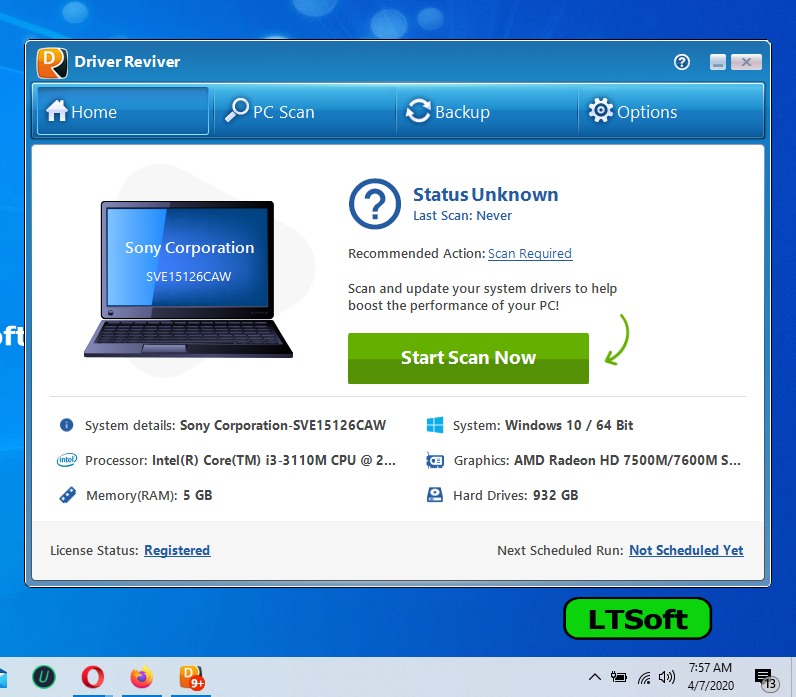The width and height of the screenshot is (796, 697).
Task: Close the Driver Reviver window
Action: [746, 62]
